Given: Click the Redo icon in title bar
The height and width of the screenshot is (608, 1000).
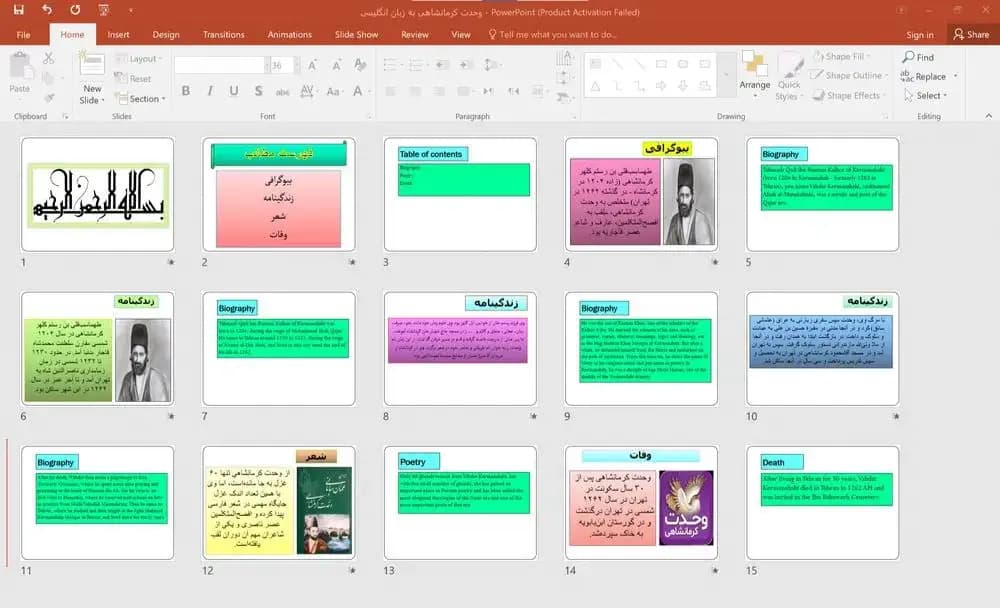Looking at the screenshot, I should 75,10.
